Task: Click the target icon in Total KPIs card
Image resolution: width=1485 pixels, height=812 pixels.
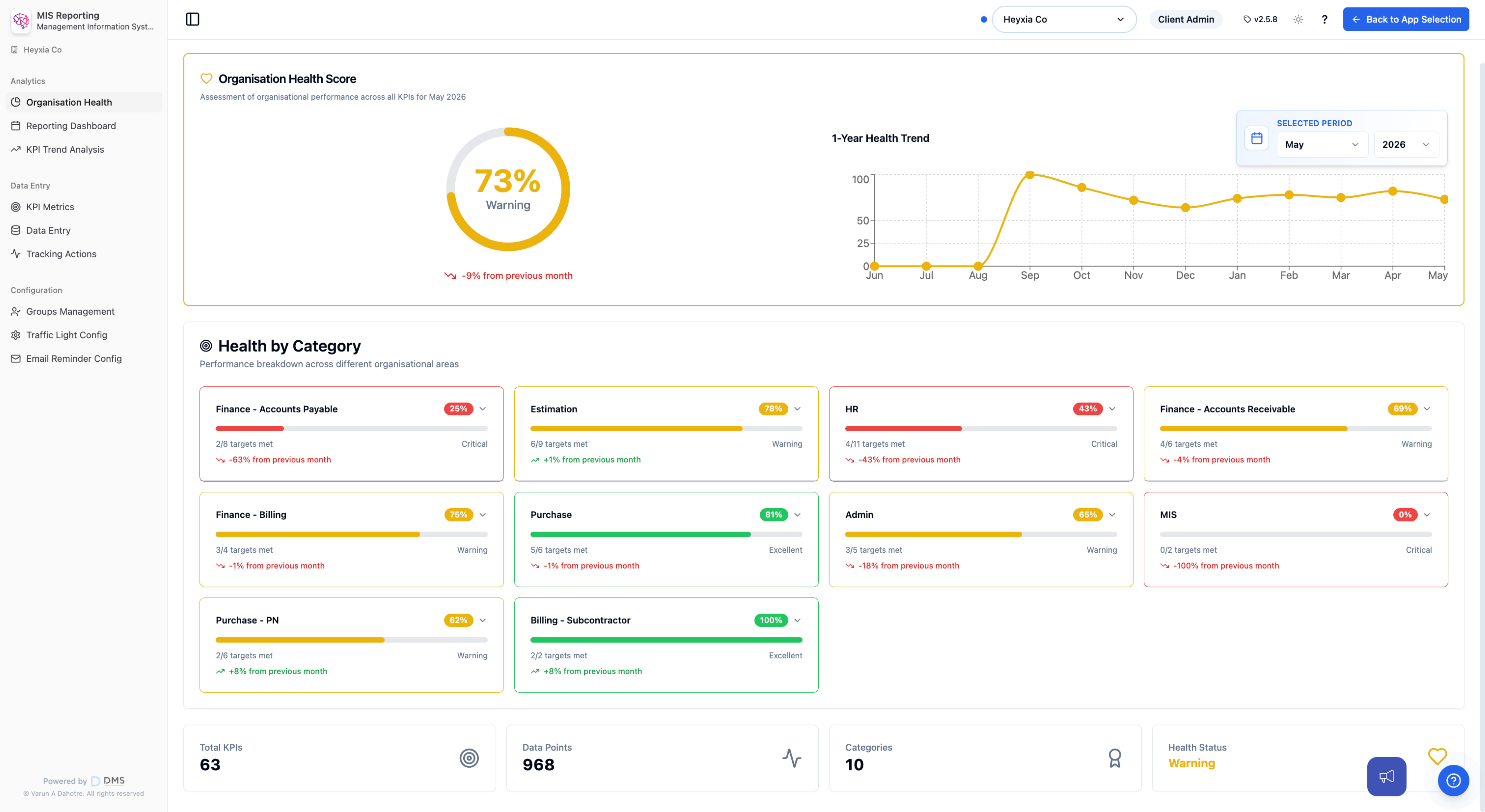Action: (x=469, y=758)
